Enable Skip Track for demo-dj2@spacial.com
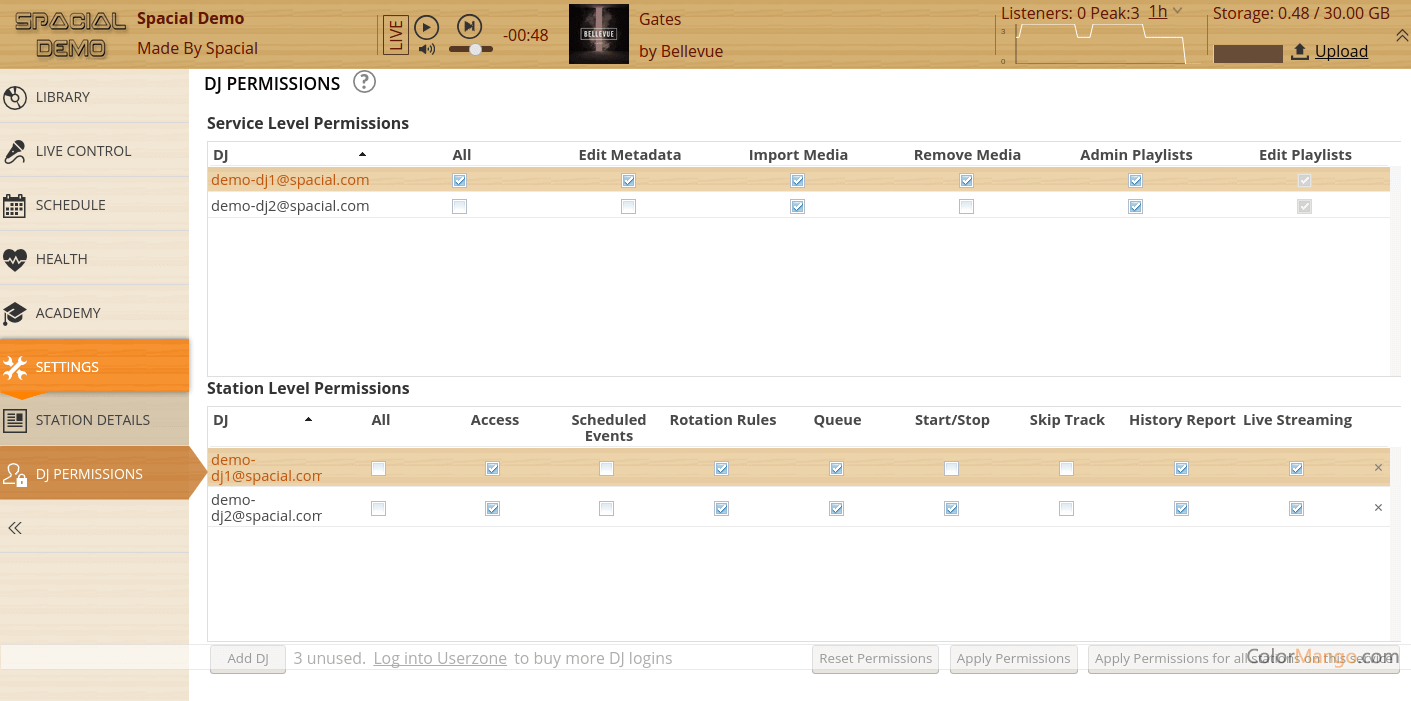The height and width of the screenshot is (701, 1411). [x=1066, y=508]
